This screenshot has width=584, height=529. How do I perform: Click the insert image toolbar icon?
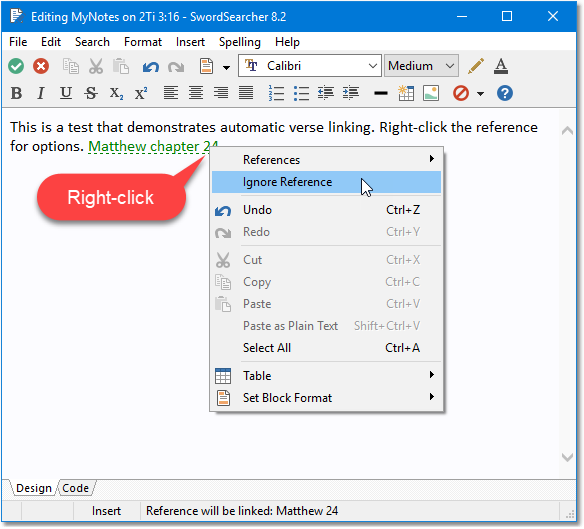[x=431, y=93]
